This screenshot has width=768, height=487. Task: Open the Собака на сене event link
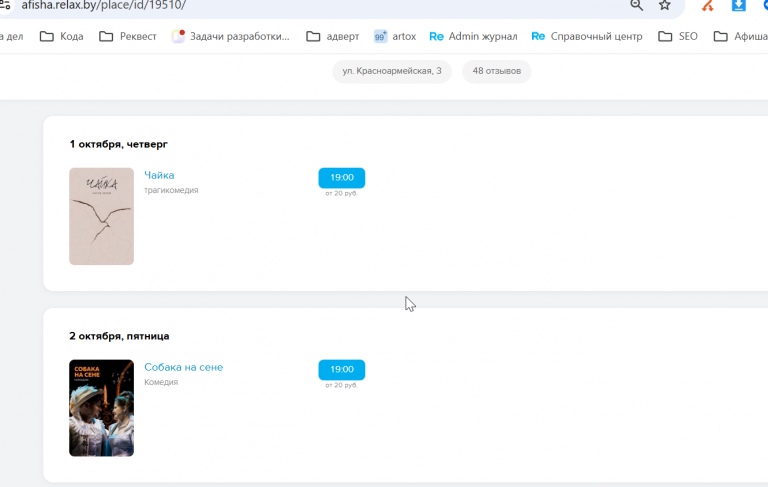click(184, 367)
